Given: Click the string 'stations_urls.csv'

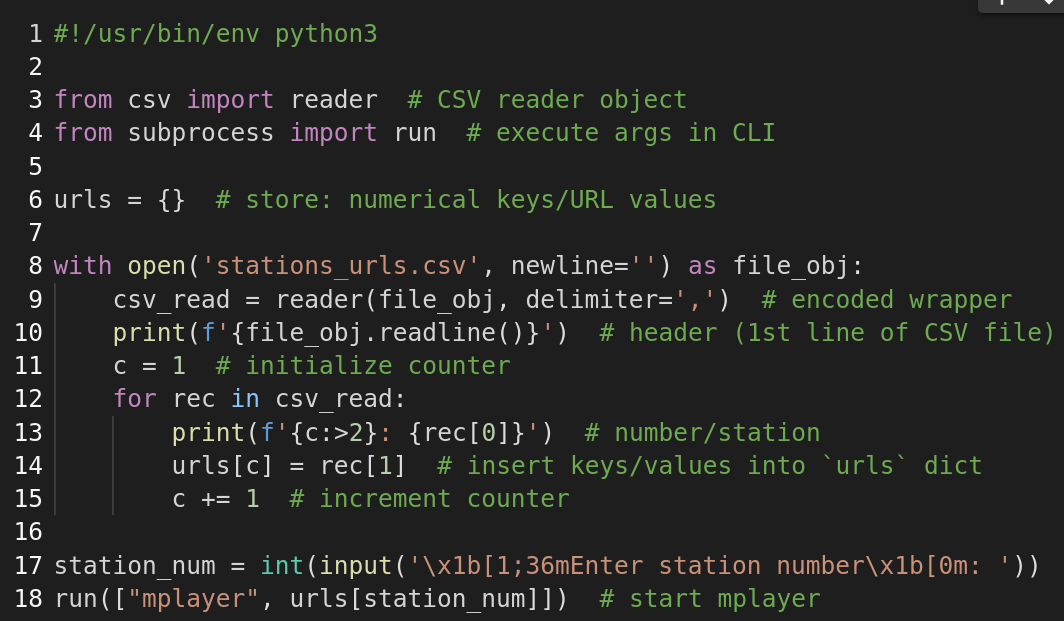Looking at the screenshot, I should click(341, 266).
